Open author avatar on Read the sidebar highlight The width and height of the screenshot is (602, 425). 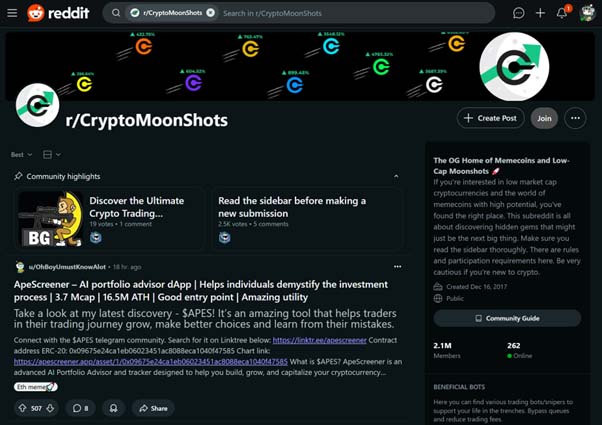225,238
